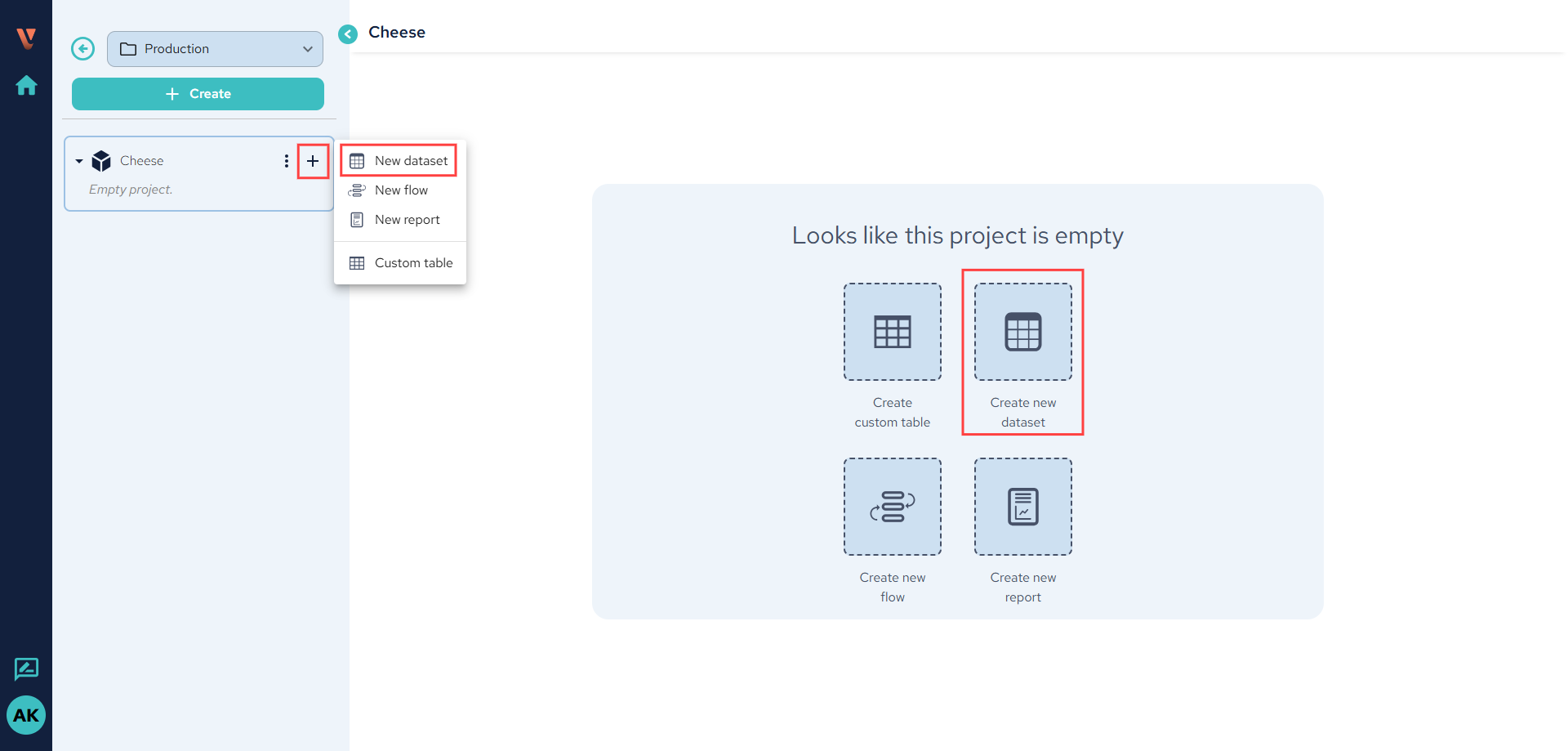Click the V logo in the sidebar
The width and height of the screenshot is (1568, 751).
pyautogui.click(x=26, y=38)
